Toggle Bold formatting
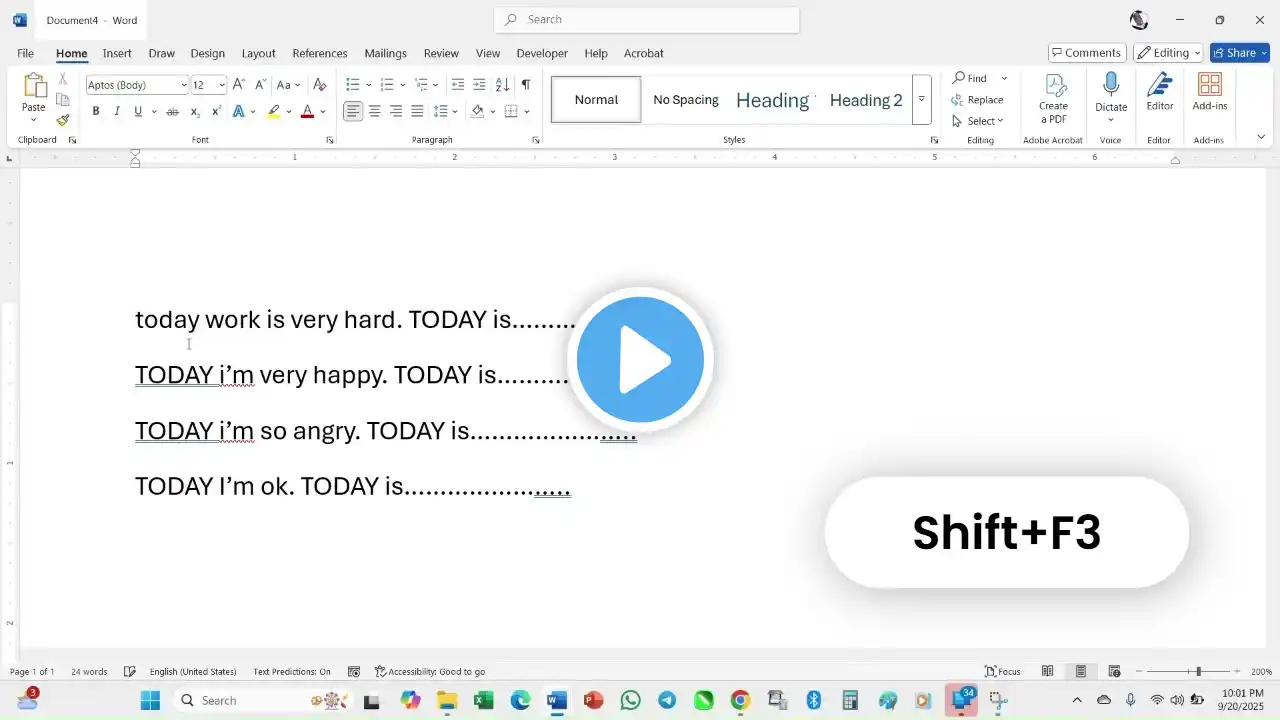The image size is (1280, 720). (x=96, y=112)
